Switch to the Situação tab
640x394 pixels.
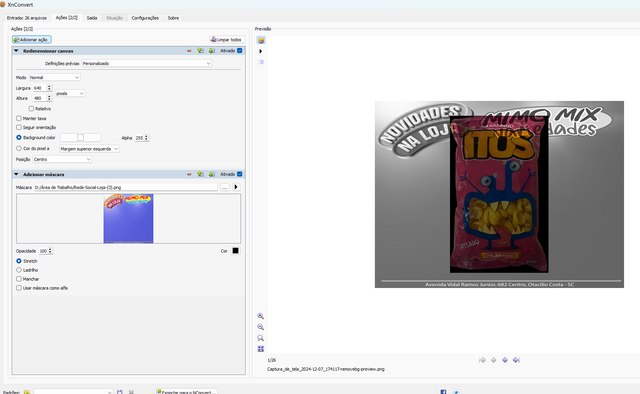(x=114, y=18)
